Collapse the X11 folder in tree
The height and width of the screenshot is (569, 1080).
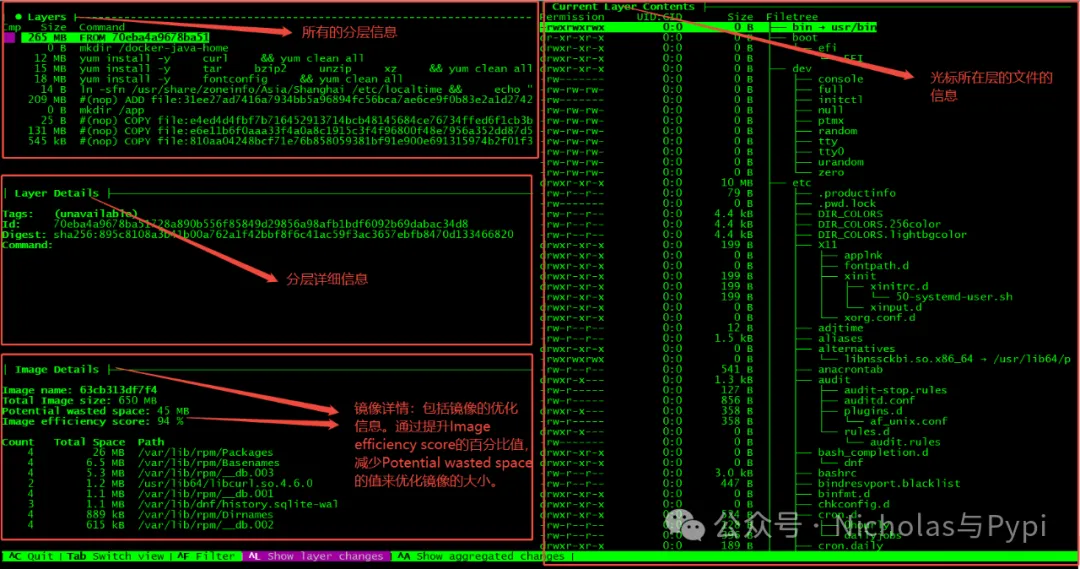827,245
